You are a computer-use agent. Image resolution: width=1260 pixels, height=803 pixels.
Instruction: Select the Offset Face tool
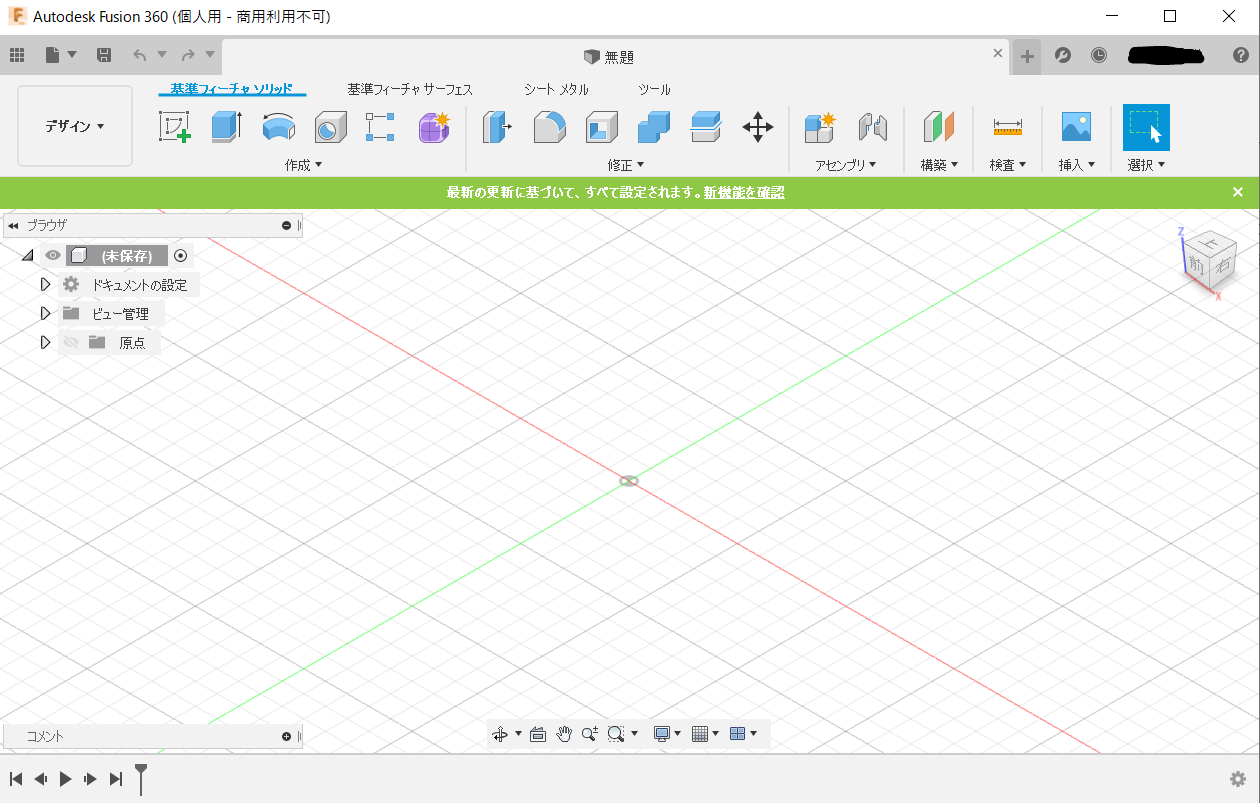click(706, 127)
